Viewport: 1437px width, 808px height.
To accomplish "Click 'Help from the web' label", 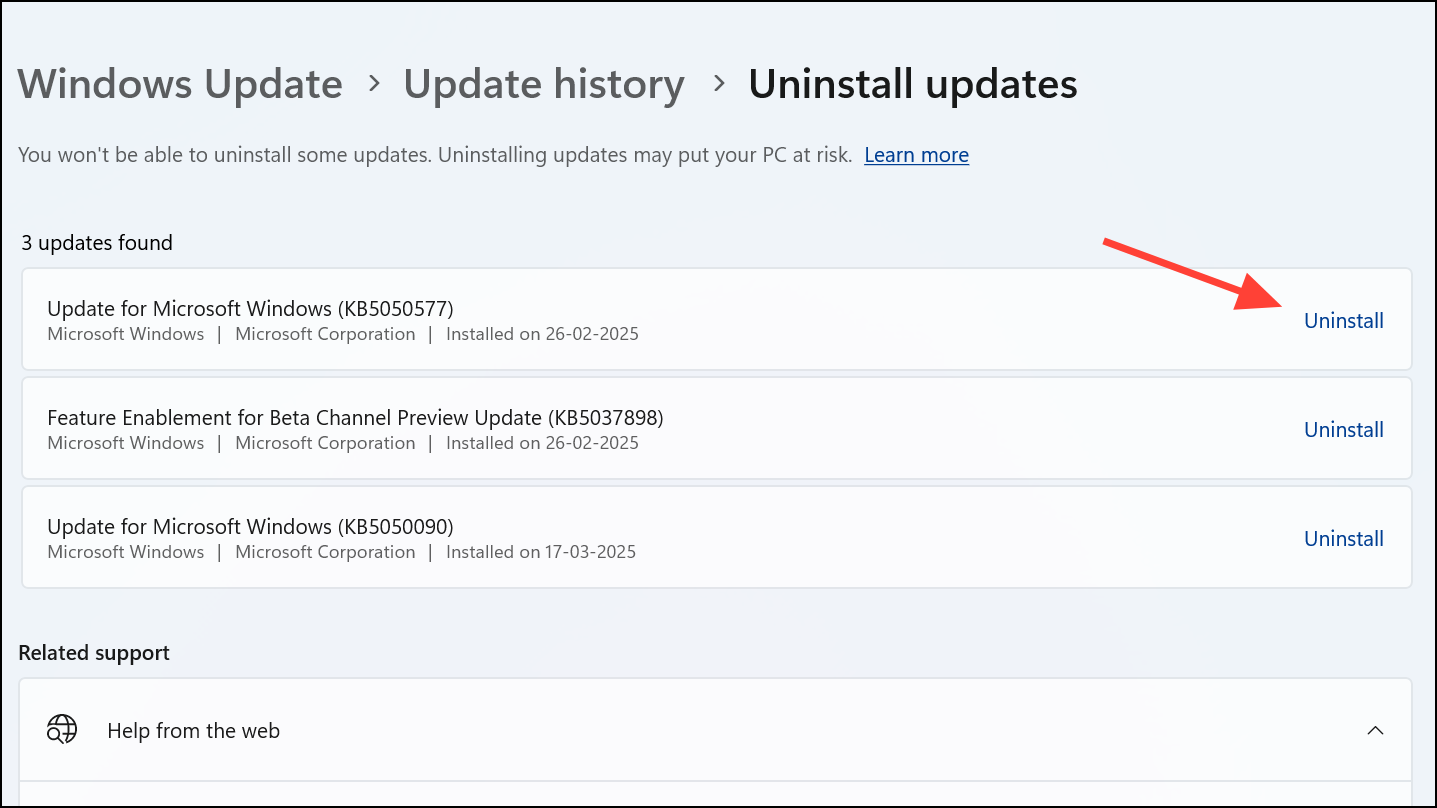I will click(x=193, y=731).
